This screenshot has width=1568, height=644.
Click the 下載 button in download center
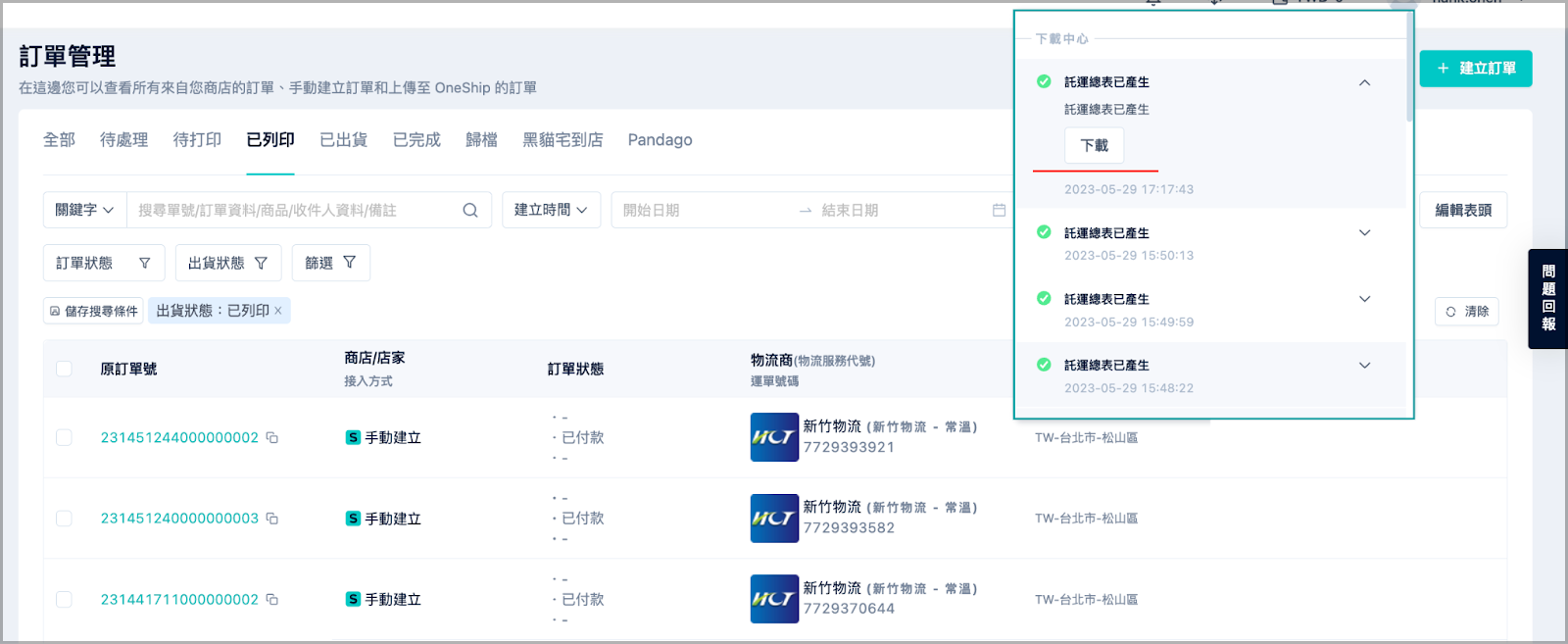click(1094, 146)
